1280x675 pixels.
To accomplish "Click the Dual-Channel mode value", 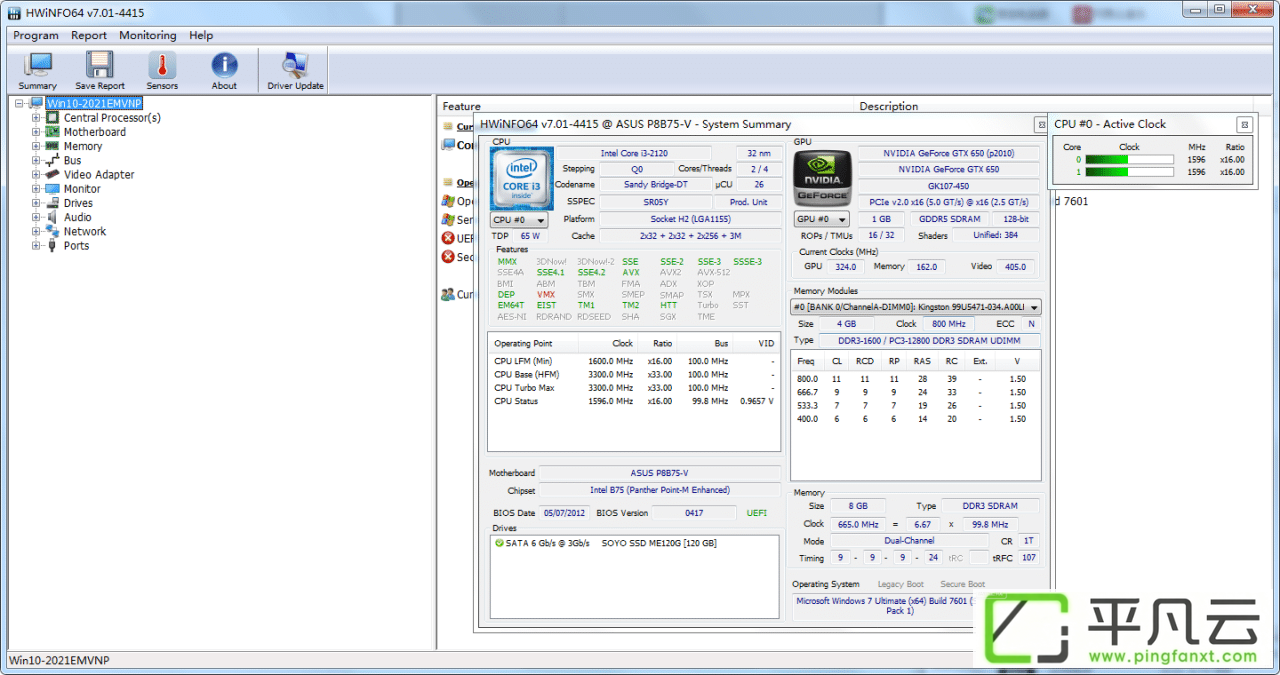I will 911,541.
